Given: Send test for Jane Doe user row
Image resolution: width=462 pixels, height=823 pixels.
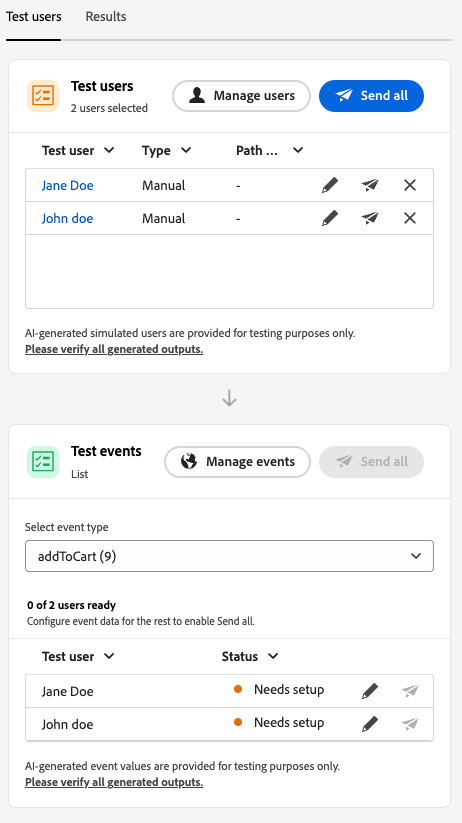Looking at the screenshot, I should pos(370,185).
